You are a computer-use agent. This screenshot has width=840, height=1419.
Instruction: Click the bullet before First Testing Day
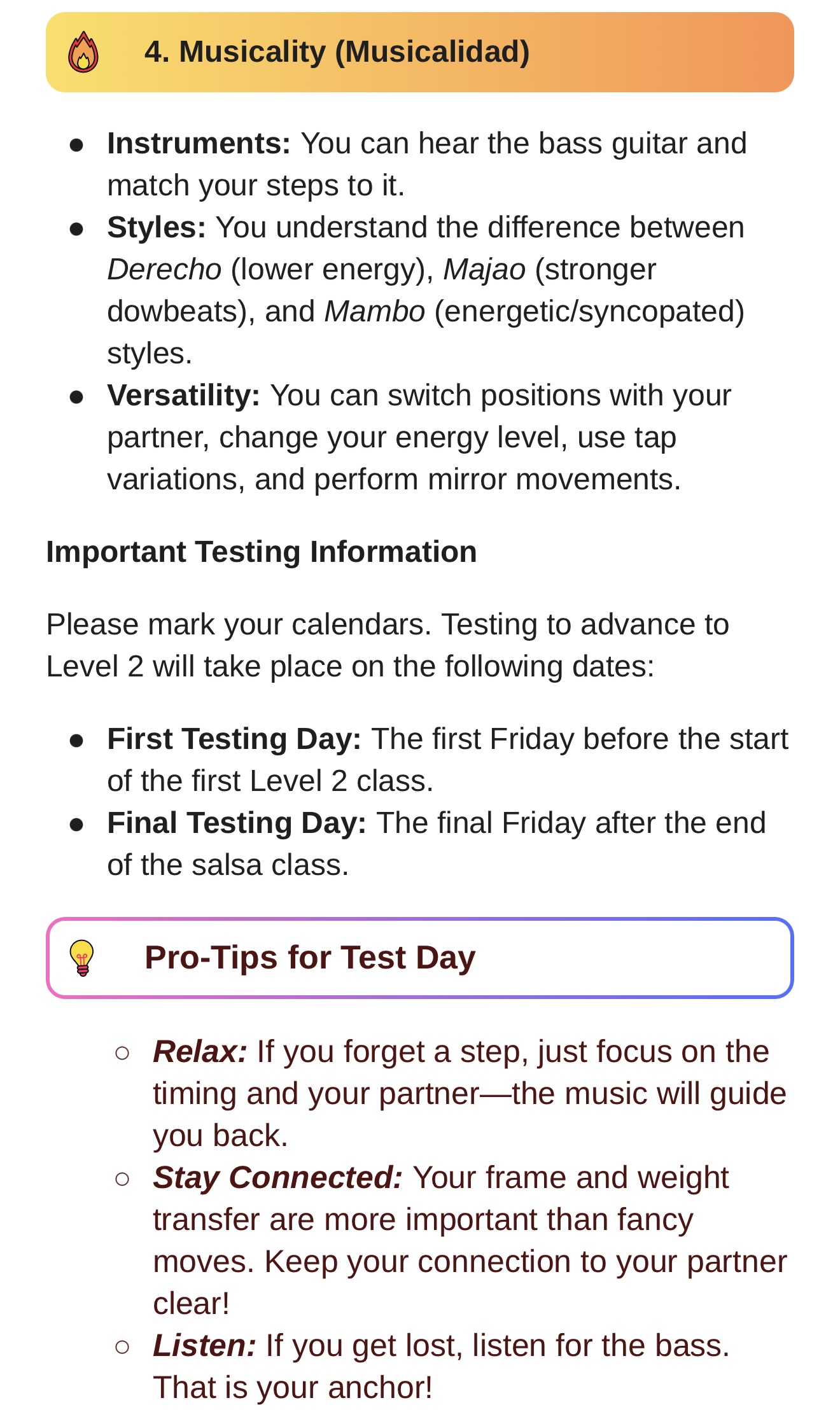[76, 740]
